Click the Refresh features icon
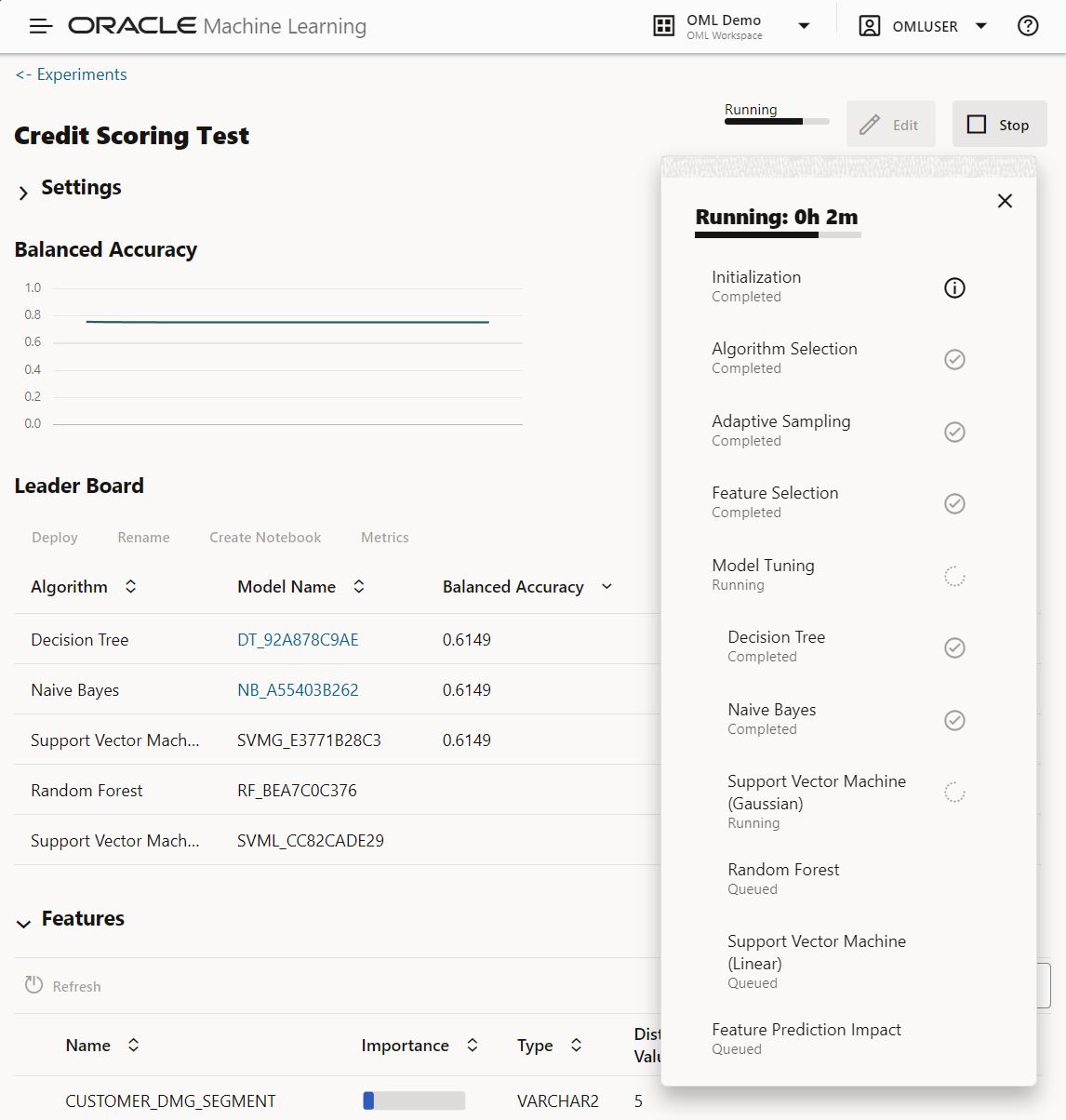 click(34, 985)
